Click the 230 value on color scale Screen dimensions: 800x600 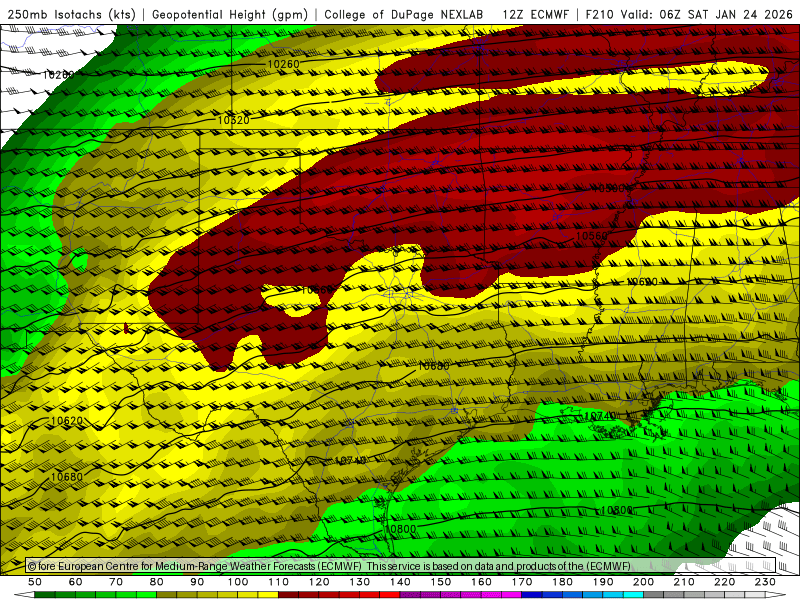pyautogui.click(x=765, y=582)
